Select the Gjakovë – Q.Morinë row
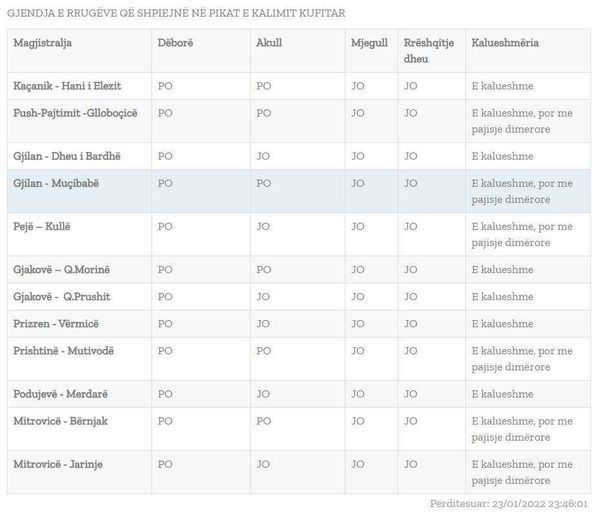600x512 pixels. [x=299, y=270]
